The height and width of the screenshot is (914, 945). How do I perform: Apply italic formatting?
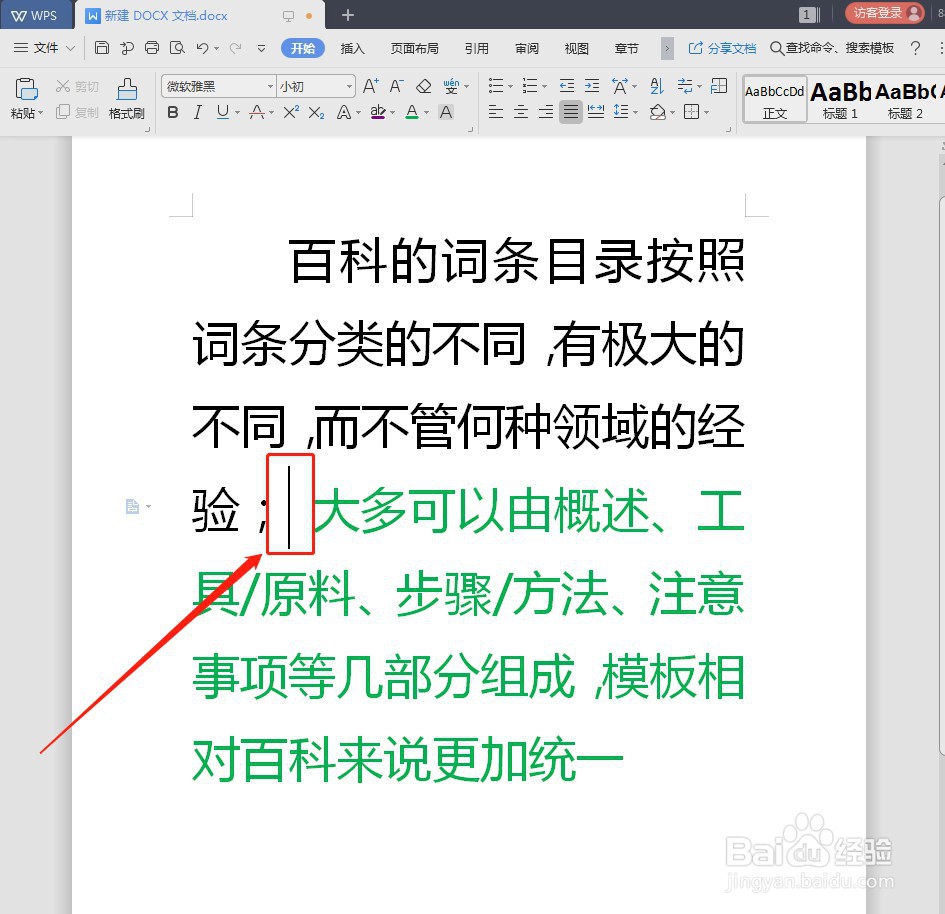197,112
